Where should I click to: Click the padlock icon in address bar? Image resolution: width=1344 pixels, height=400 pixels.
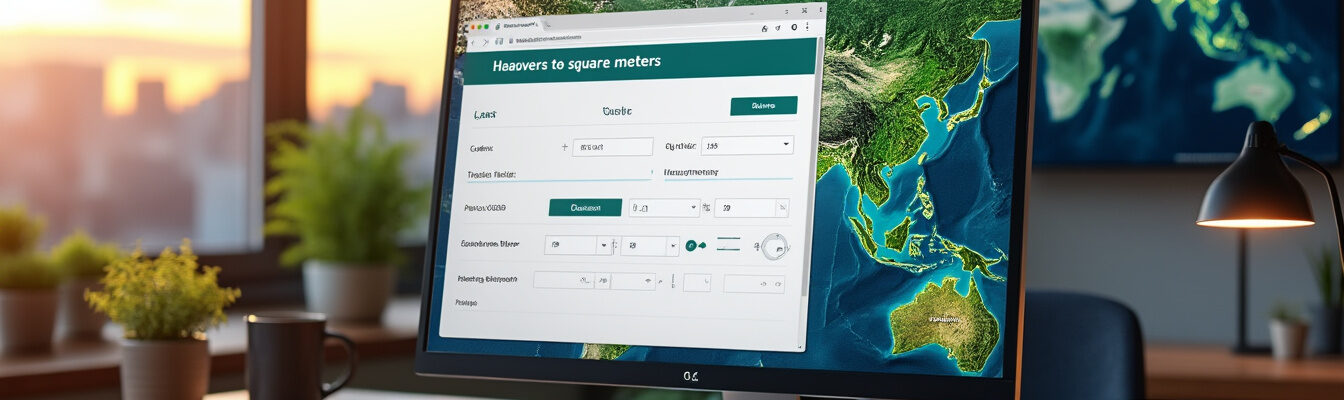click(511, 41)
